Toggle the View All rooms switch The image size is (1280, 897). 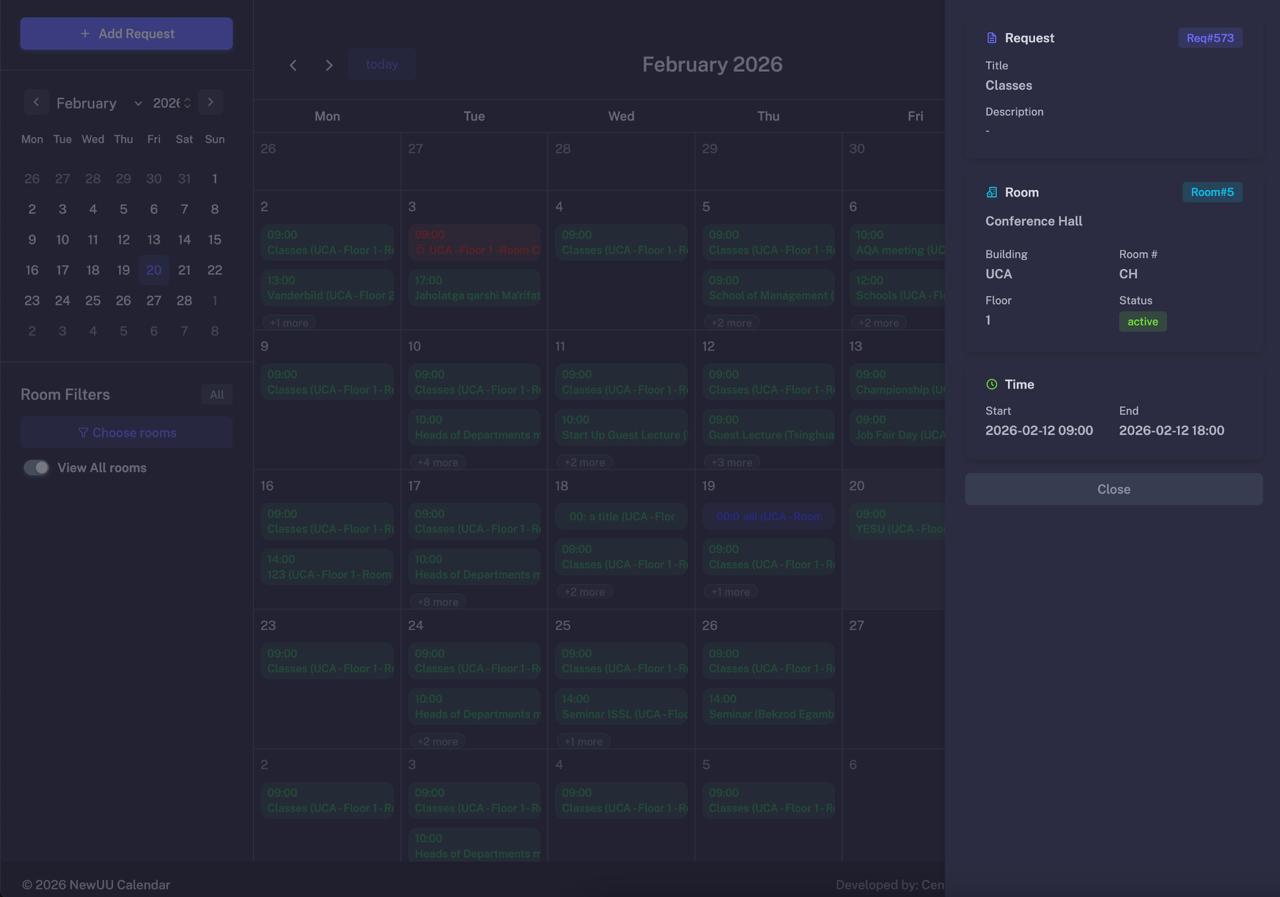click(37, 468)
